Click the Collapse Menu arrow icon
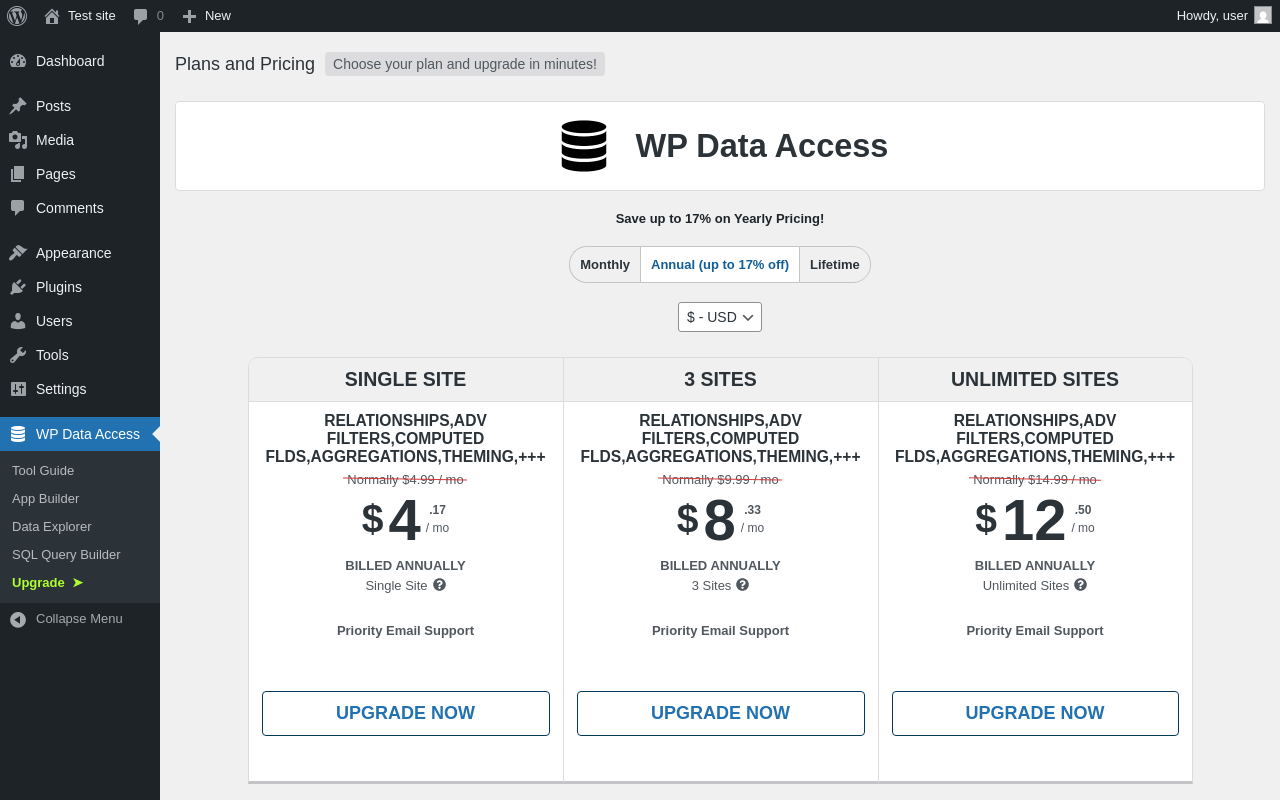 coord(18,620)
